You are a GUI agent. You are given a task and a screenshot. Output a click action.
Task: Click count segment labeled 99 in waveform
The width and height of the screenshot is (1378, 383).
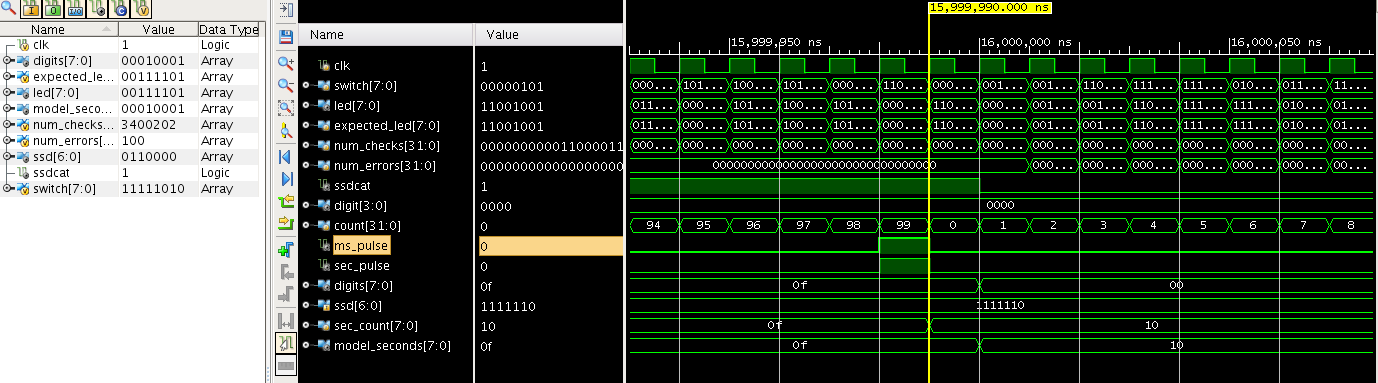904,225
